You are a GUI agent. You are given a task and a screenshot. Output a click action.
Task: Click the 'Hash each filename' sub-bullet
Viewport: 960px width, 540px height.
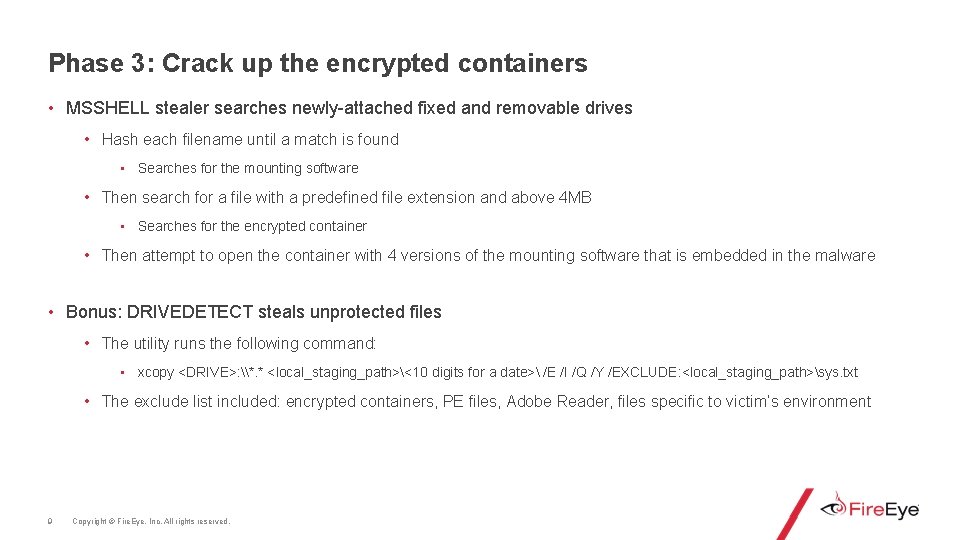(x=250, y=140)
